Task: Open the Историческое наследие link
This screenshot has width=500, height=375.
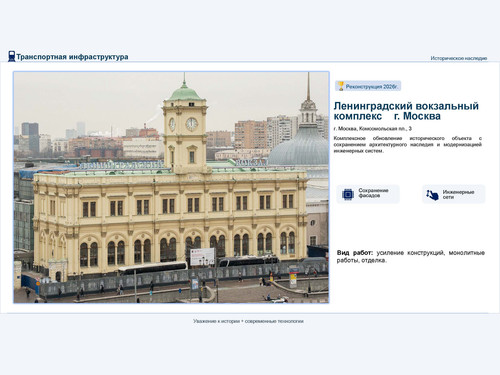Action: [x=459, y=58]
